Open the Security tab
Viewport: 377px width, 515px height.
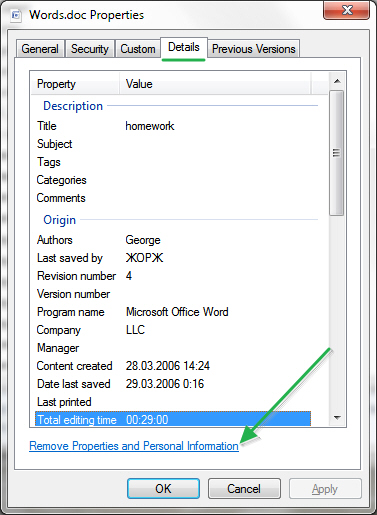point(90,49)
